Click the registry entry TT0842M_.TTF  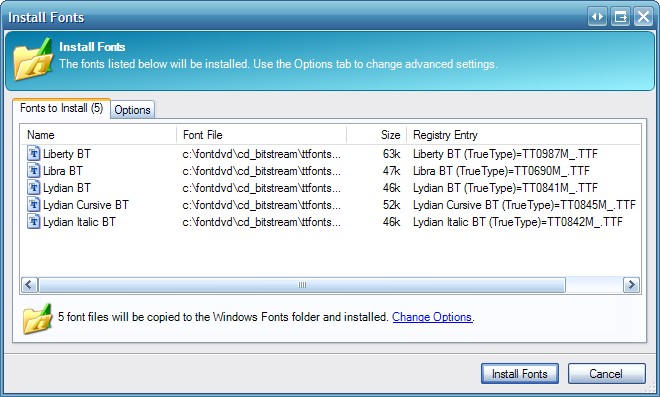click(518, 222)
